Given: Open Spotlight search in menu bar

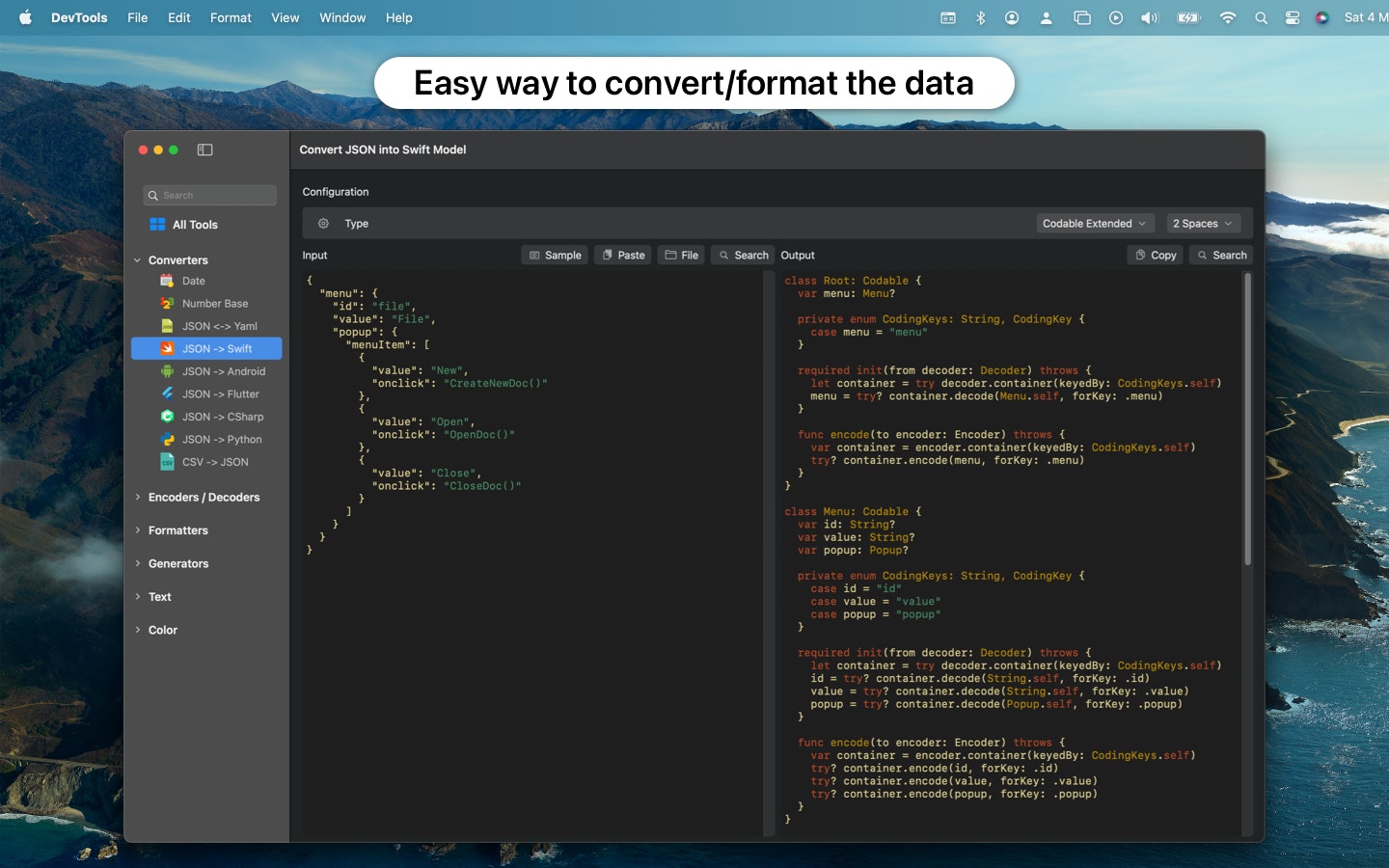Looking at the screenshot, I should [x=1261, y=17].
